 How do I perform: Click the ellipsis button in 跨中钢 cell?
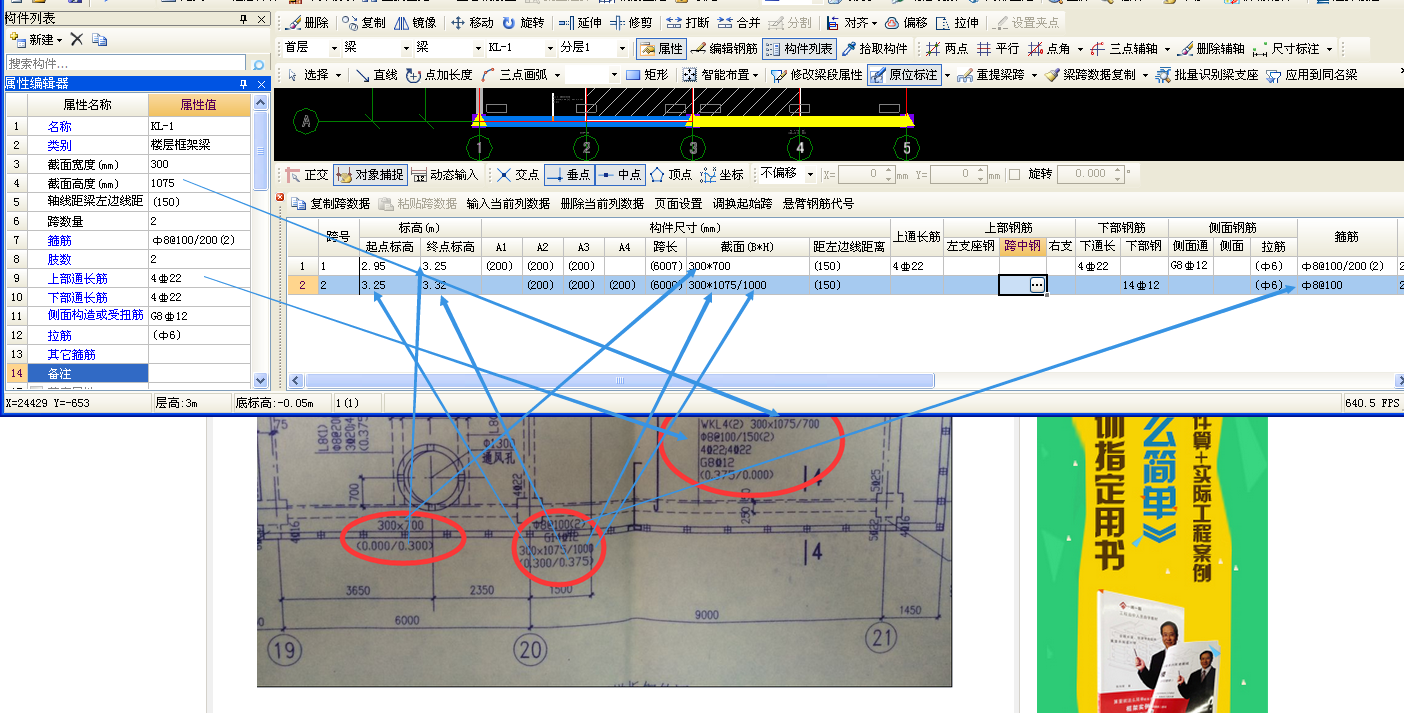coord(1037,285)
